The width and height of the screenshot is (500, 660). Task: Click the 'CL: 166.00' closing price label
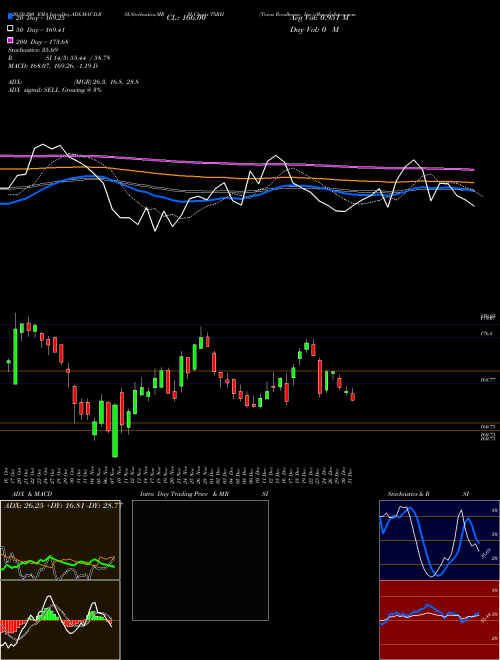pyautogui.click(x=186, y=18)
